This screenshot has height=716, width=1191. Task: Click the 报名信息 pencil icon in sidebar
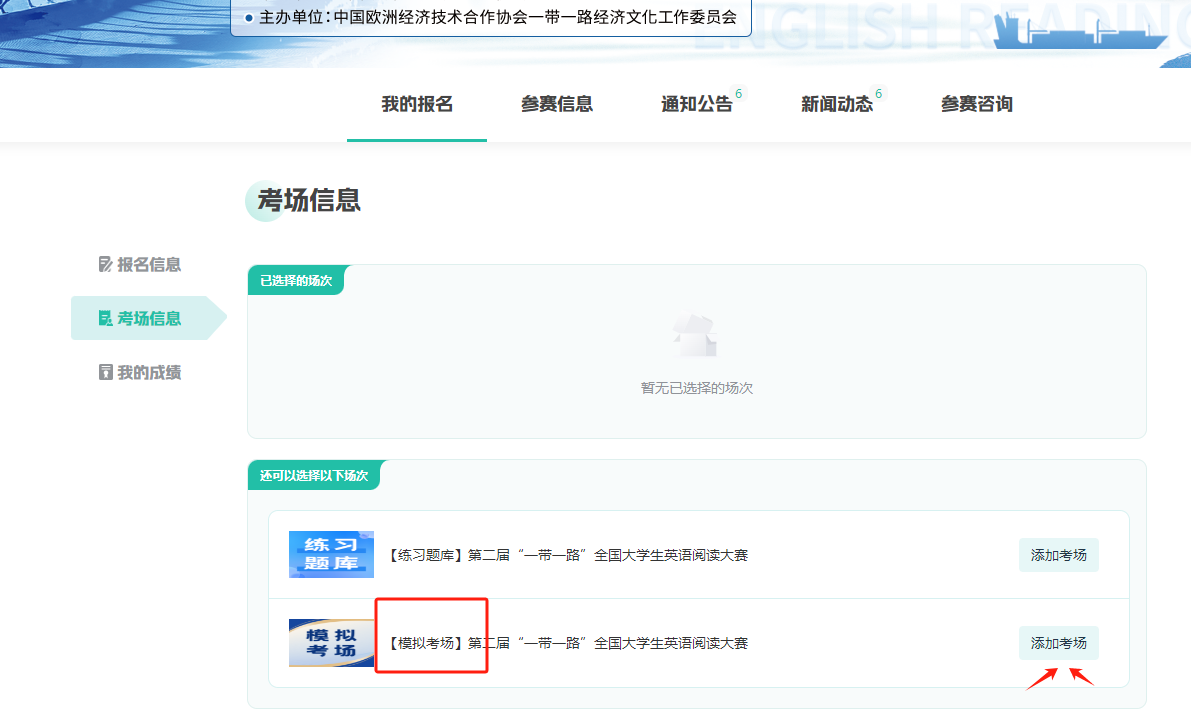coord(106,265)
